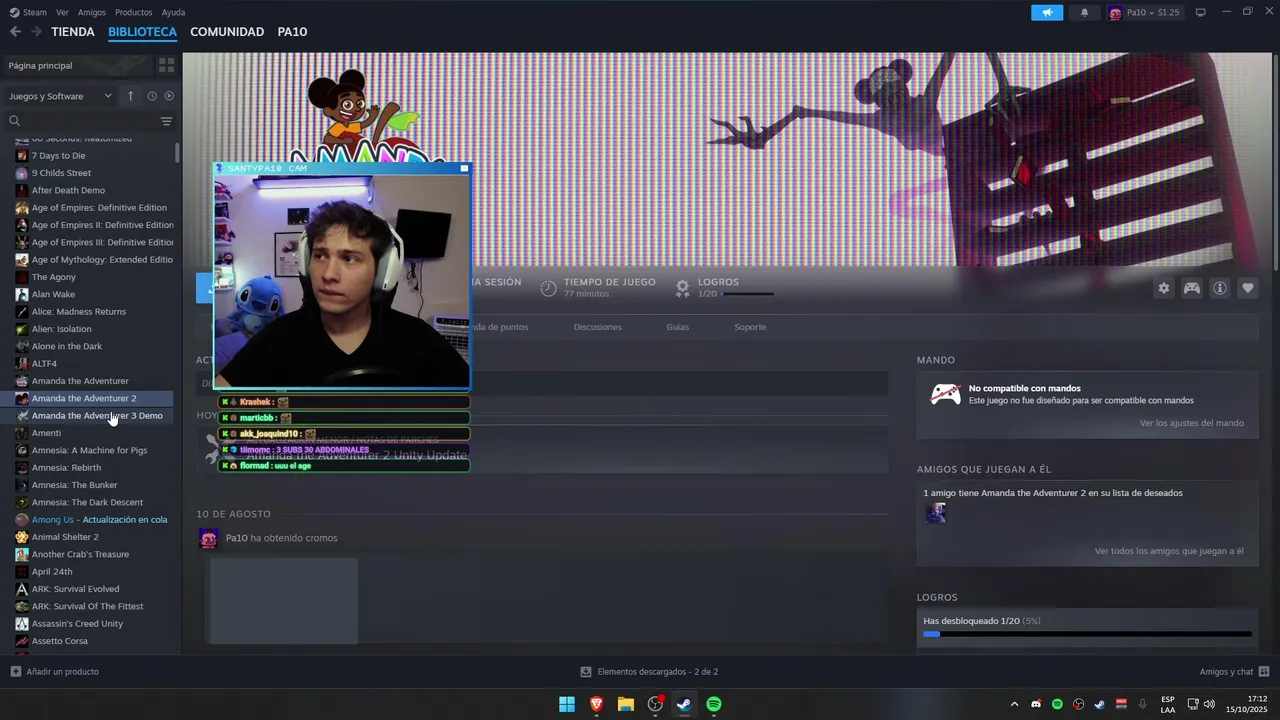Open the notifications bell

(x=1084, y=12)
